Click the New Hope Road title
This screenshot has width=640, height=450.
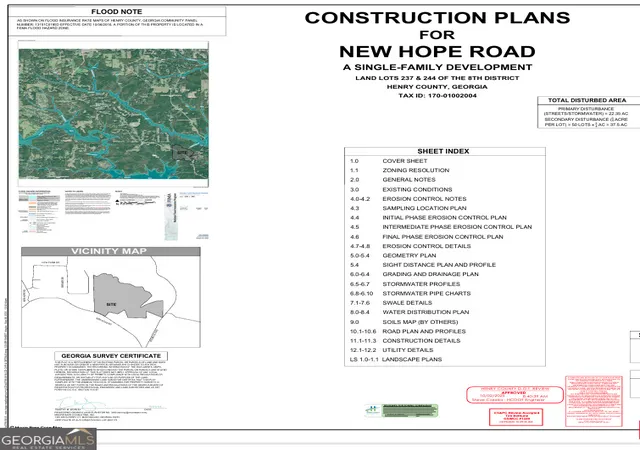[437, 51]
